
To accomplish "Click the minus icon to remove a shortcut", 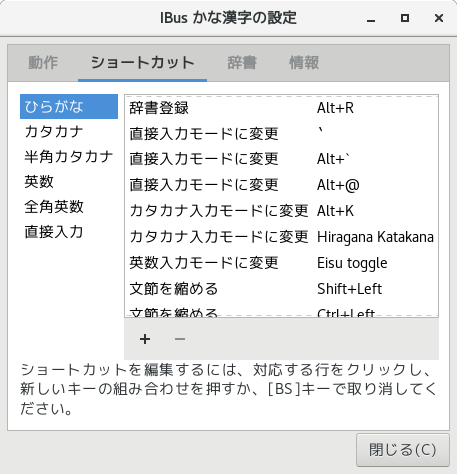I will pyautogui.click(x=180, y=339).
